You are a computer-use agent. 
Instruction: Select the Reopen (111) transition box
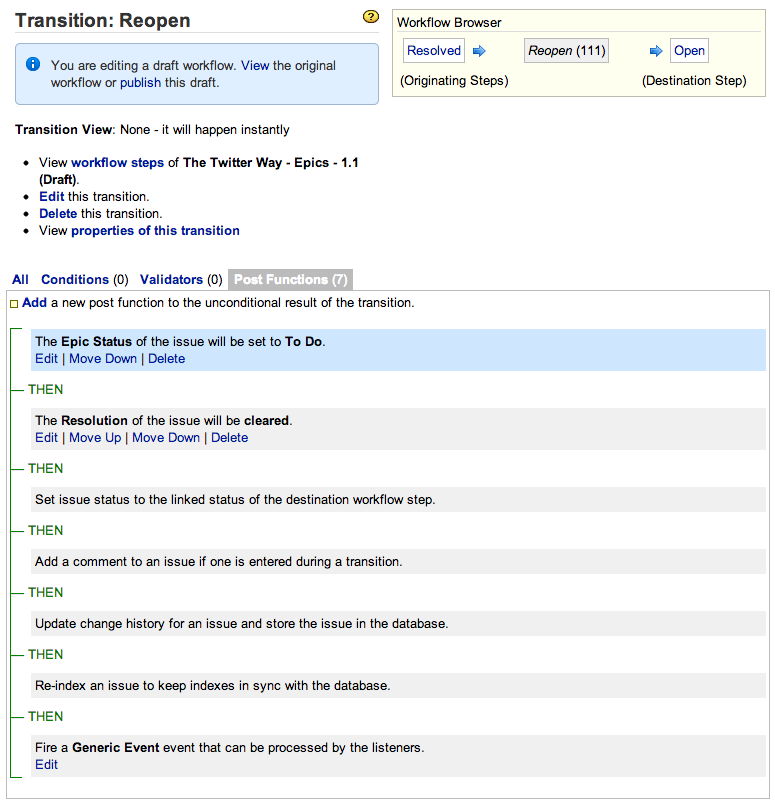coord(566,51)
